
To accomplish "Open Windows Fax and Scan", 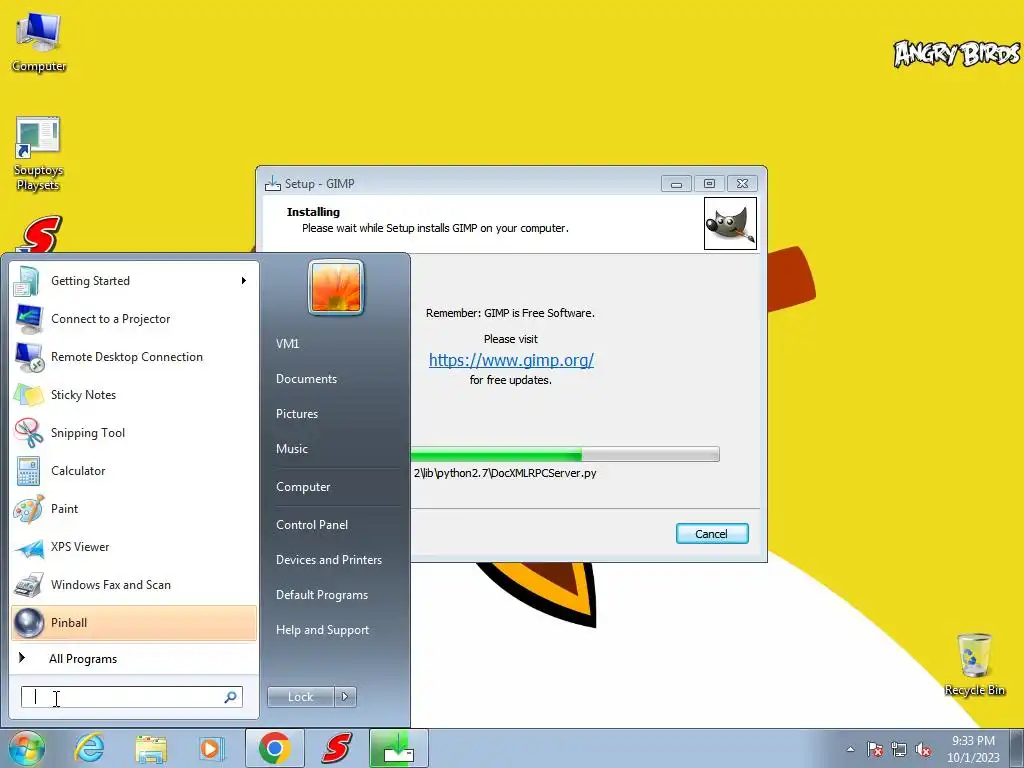I will [x=135, y=584].
